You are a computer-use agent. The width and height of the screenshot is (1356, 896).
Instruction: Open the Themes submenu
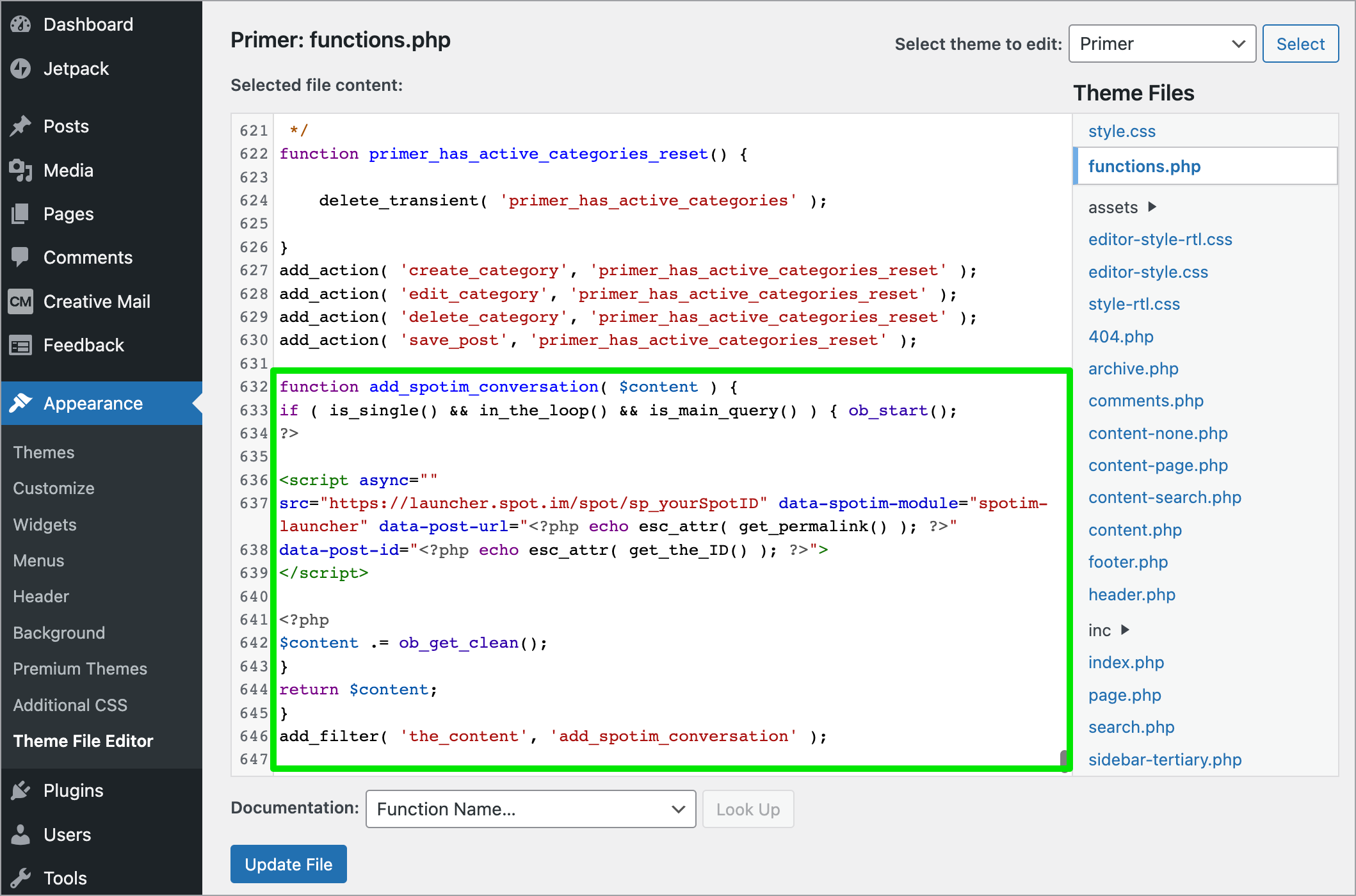[44, 452]
